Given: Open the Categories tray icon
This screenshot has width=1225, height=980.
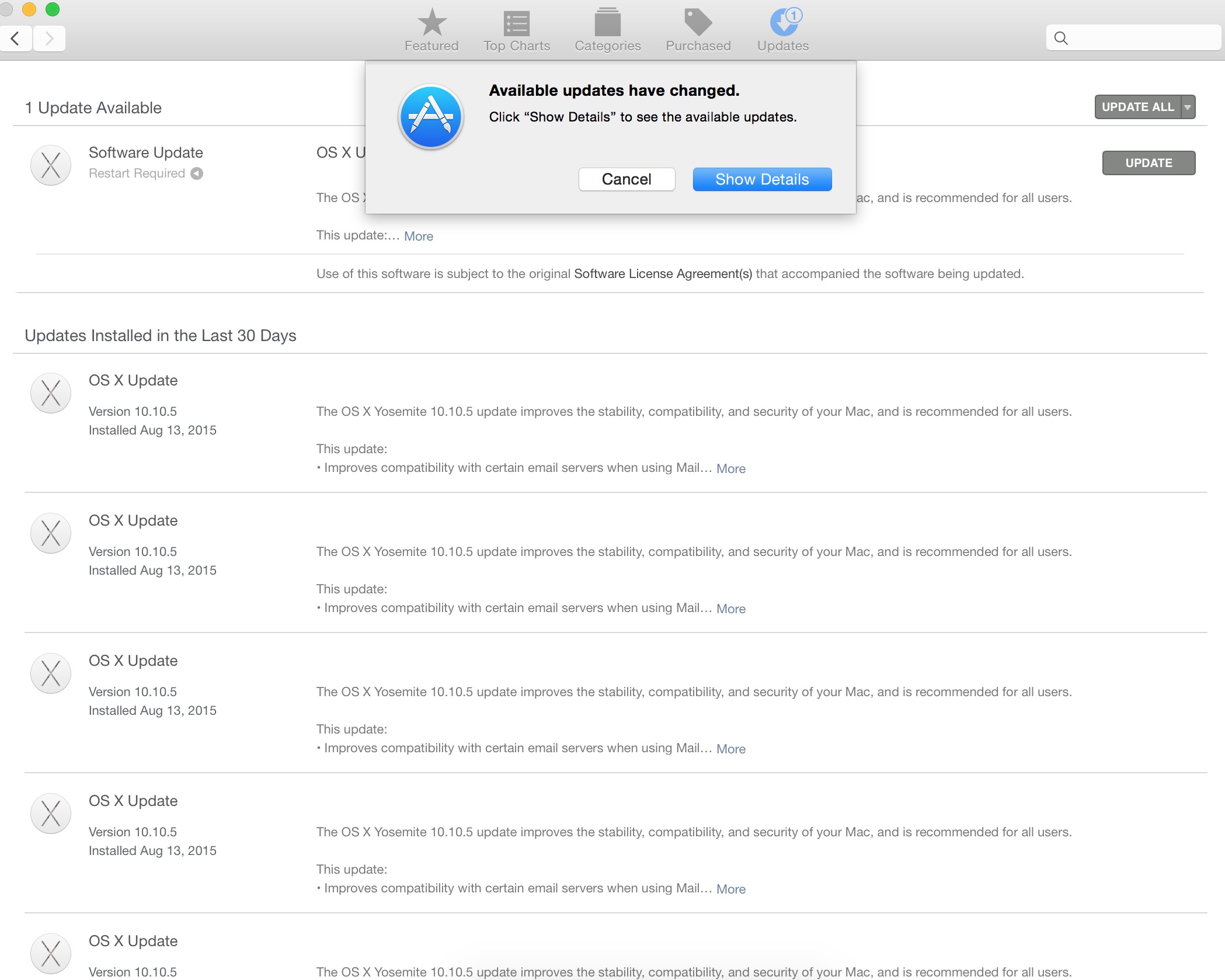Looking at the screenshot, I should (607, 23).
